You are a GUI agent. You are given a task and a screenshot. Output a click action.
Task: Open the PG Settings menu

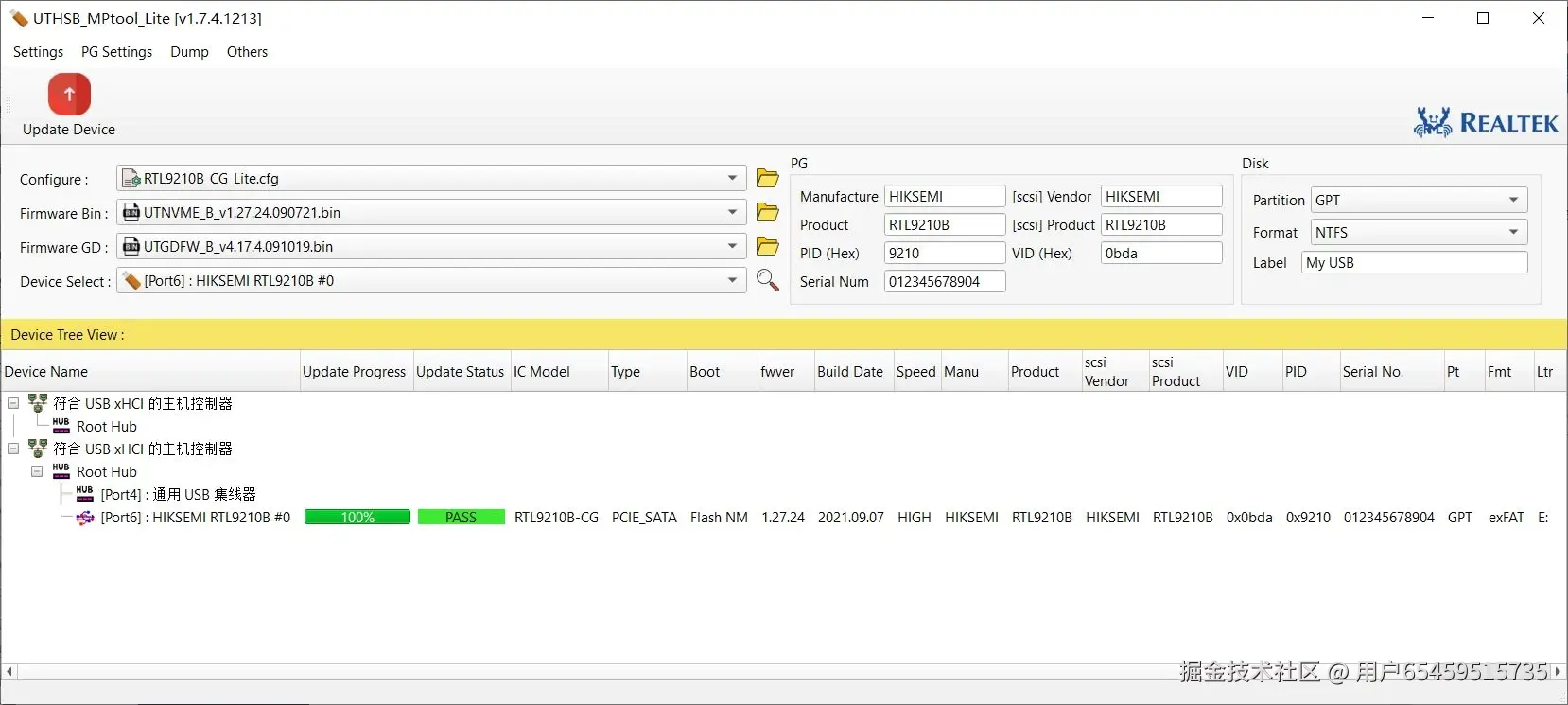tap(116, 52)
